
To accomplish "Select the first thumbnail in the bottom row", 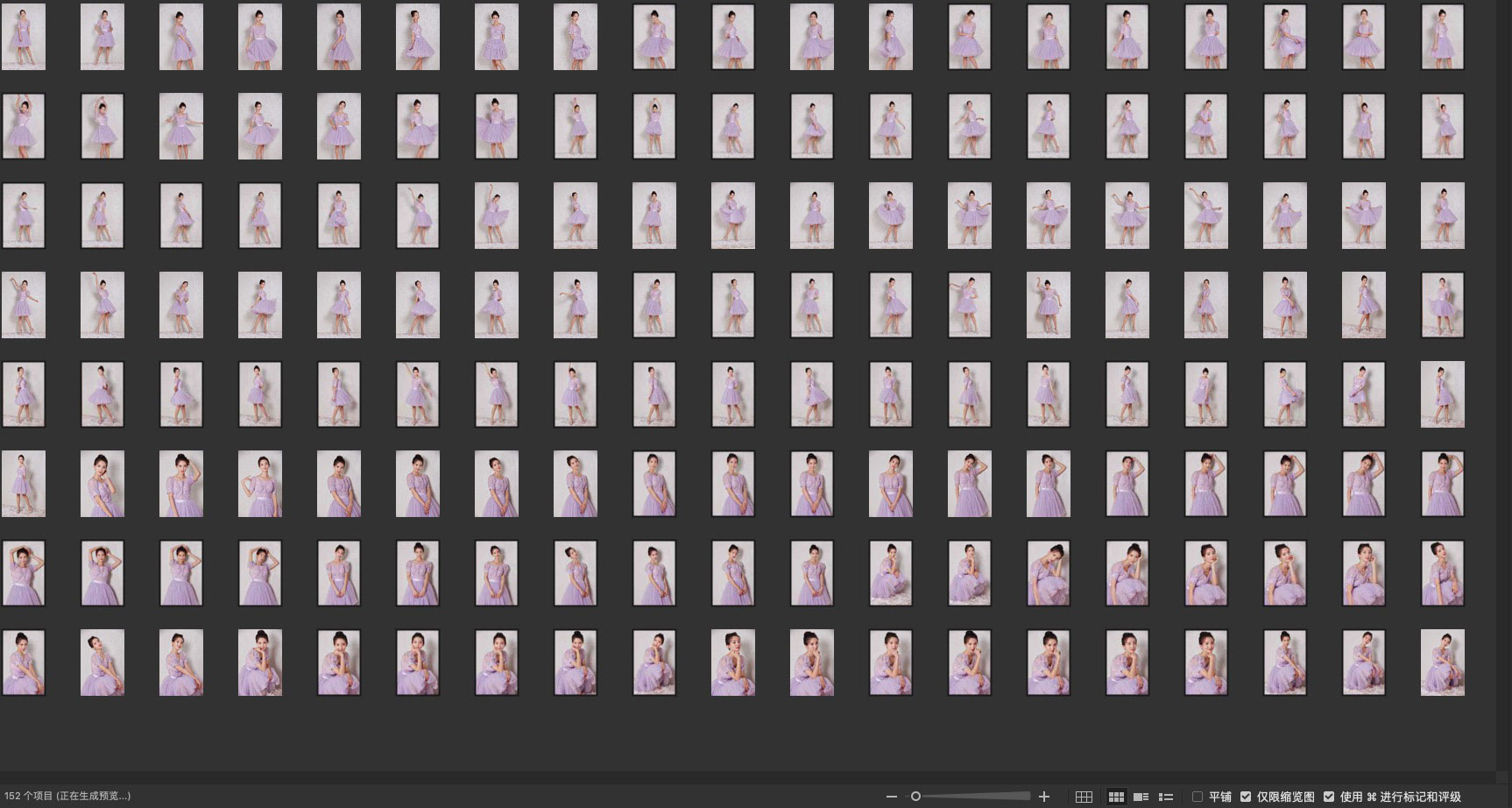I will click(24, 663).
